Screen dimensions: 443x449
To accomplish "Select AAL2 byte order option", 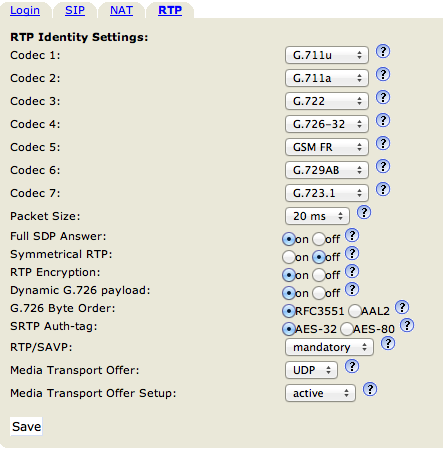I will [355, 311].
